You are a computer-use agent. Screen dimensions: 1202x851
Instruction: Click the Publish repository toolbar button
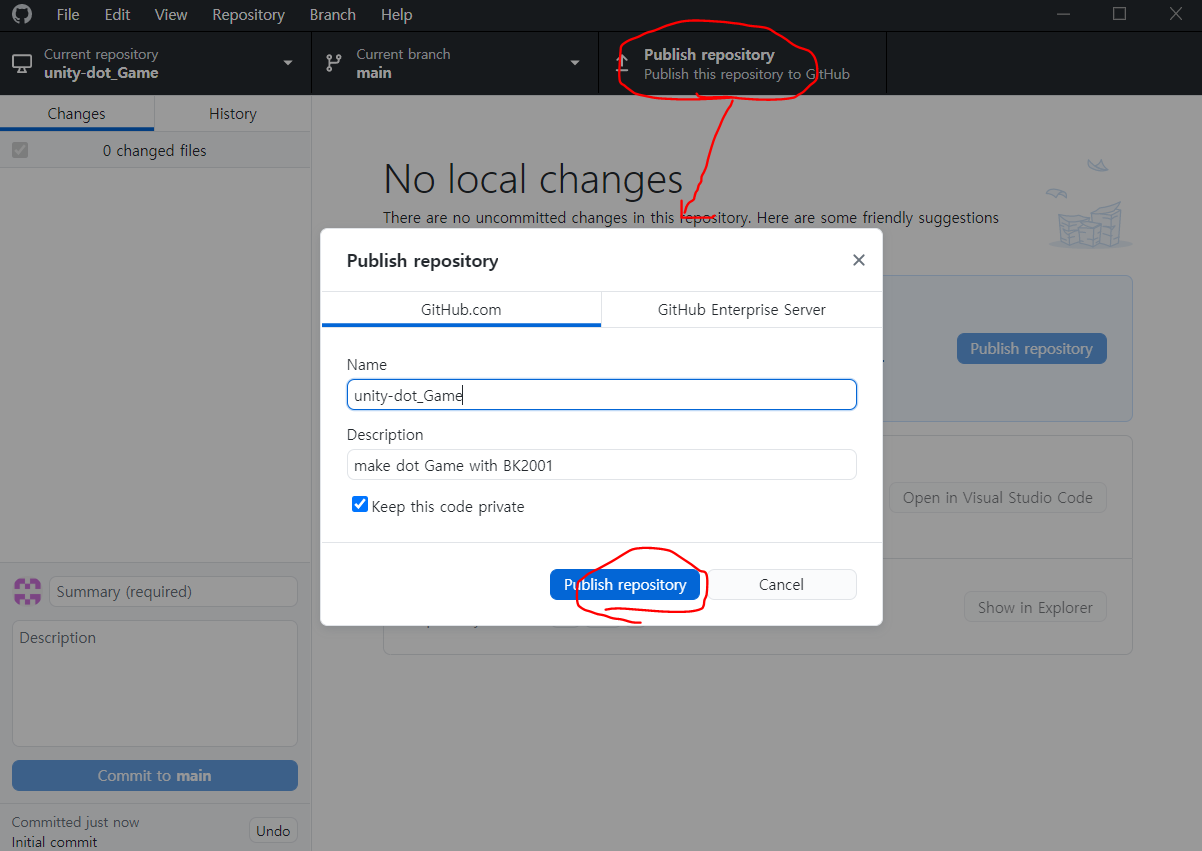pos(742,63)
